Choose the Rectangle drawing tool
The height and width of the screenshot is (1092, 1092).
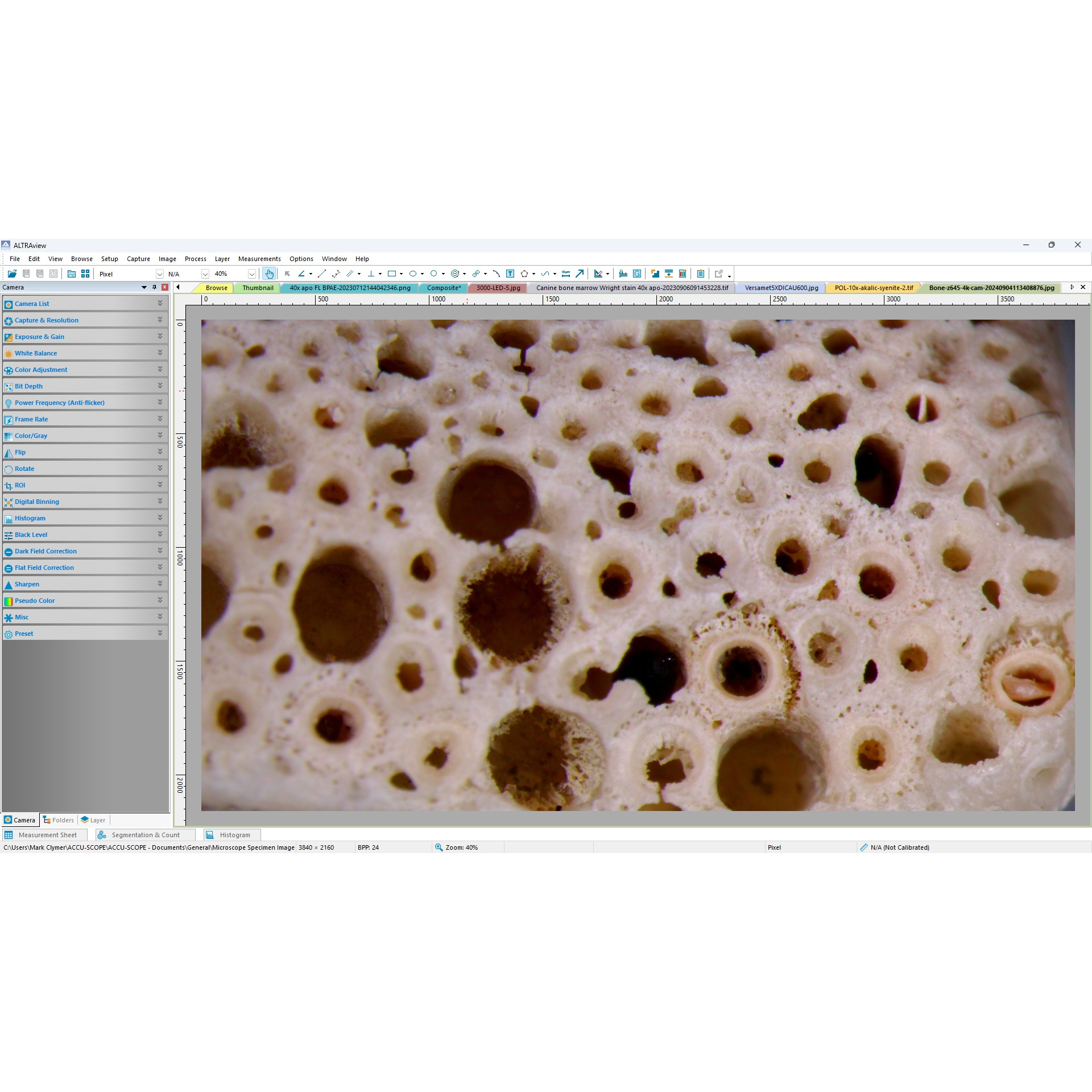[392, 274]
